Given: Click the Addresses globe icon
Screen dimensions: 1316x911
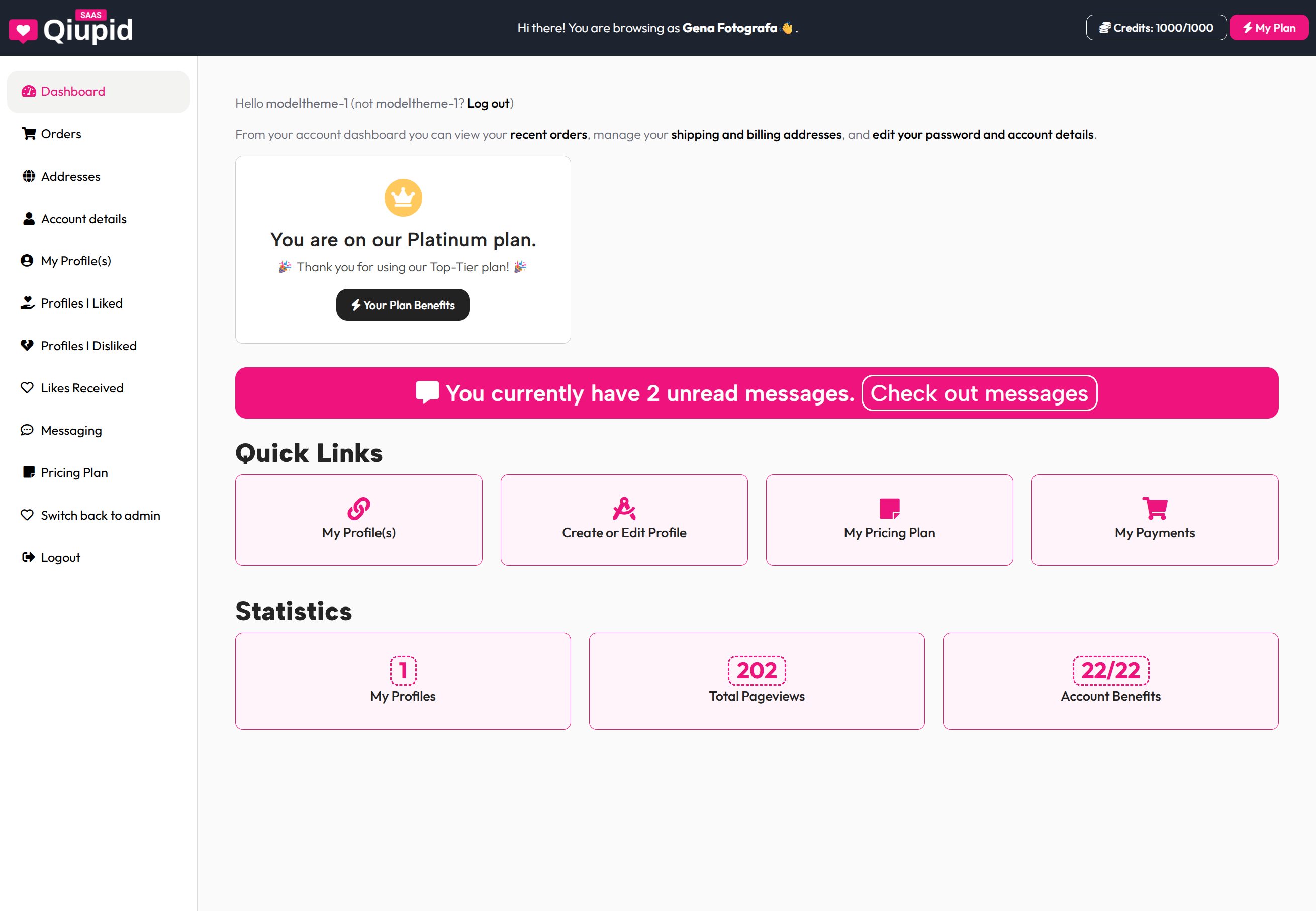Looking at the screenshot, I should click(29, 176).
